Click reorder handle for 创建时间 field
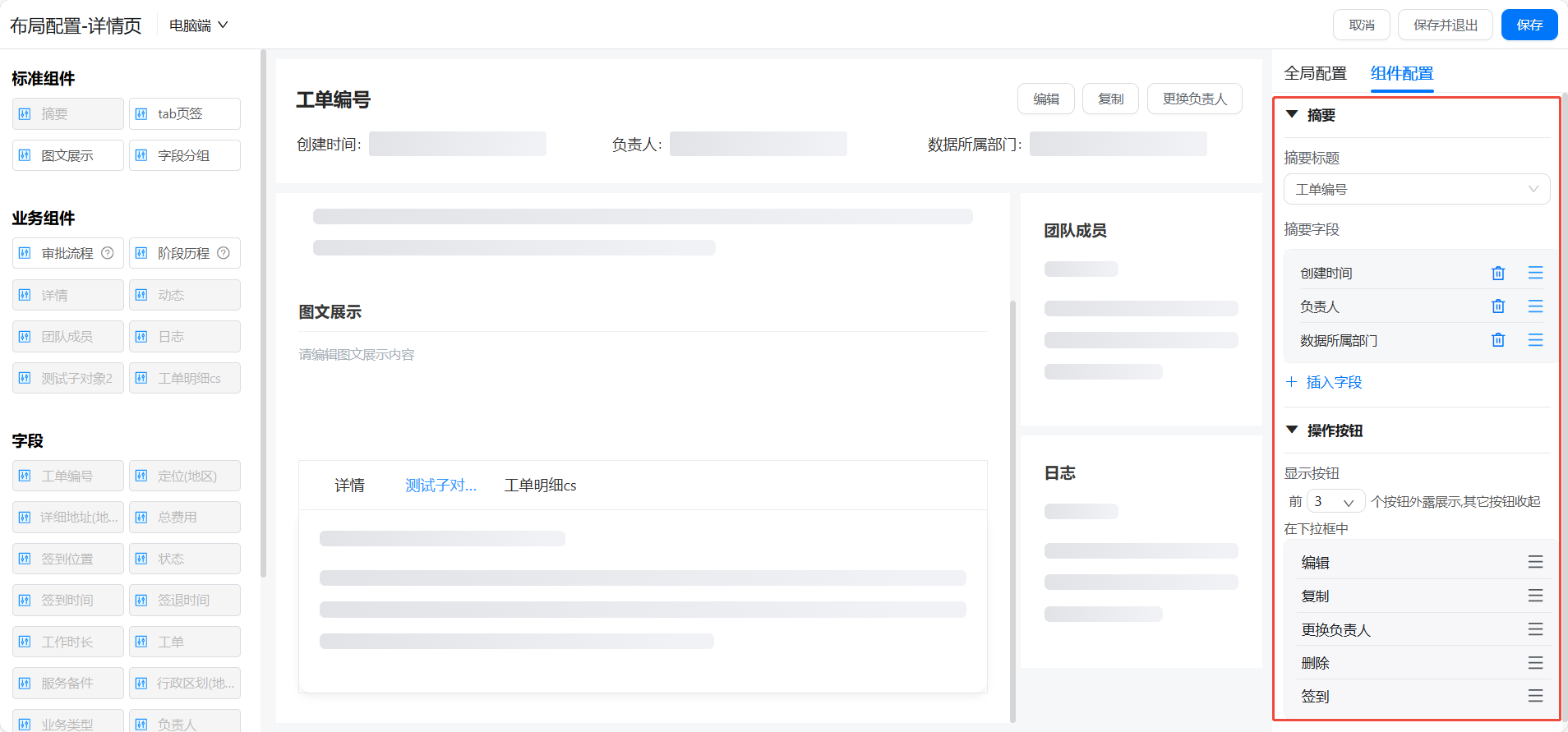 (1535, 273)
